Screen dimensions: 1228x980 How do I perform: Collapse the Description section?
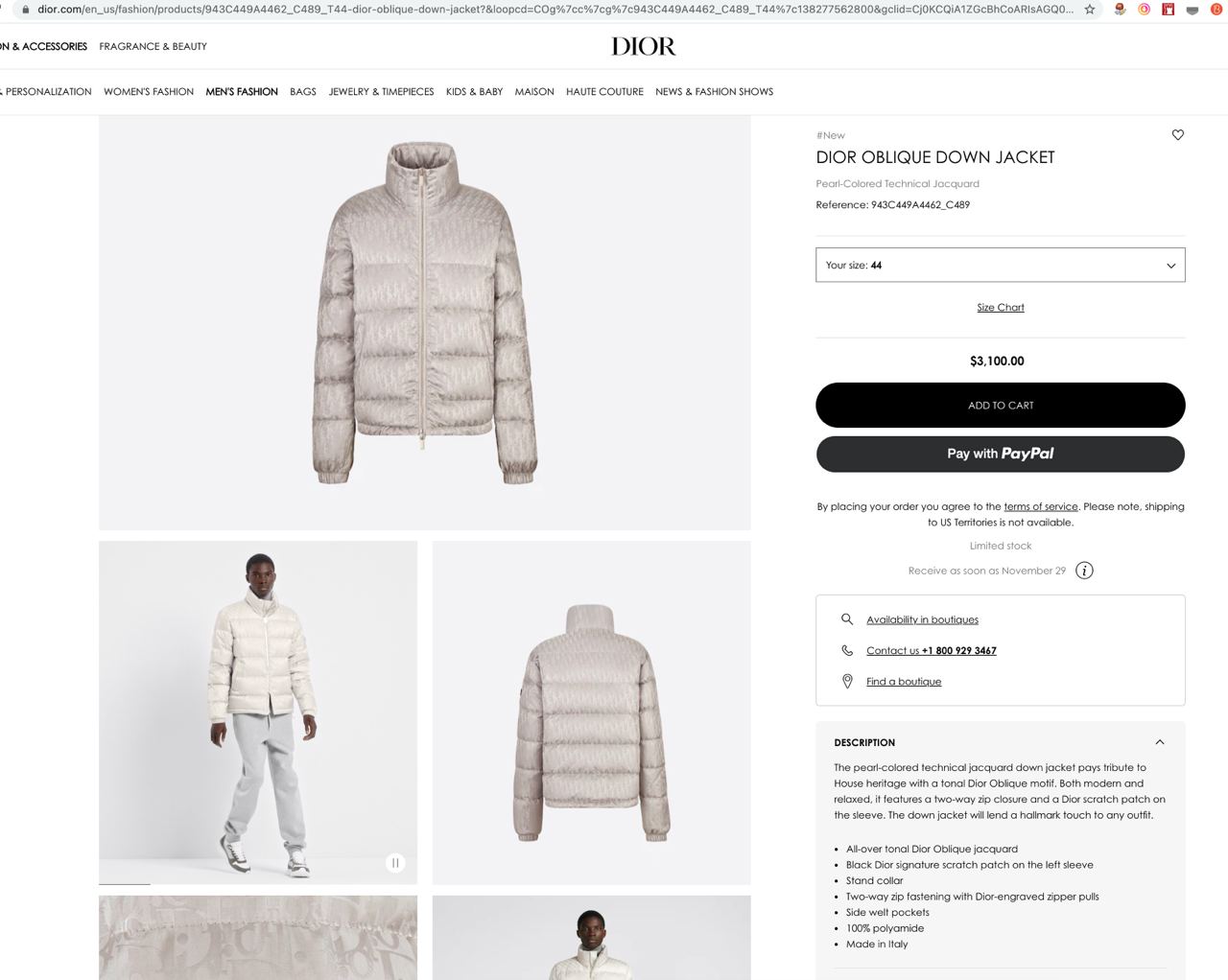[1160, 742]
